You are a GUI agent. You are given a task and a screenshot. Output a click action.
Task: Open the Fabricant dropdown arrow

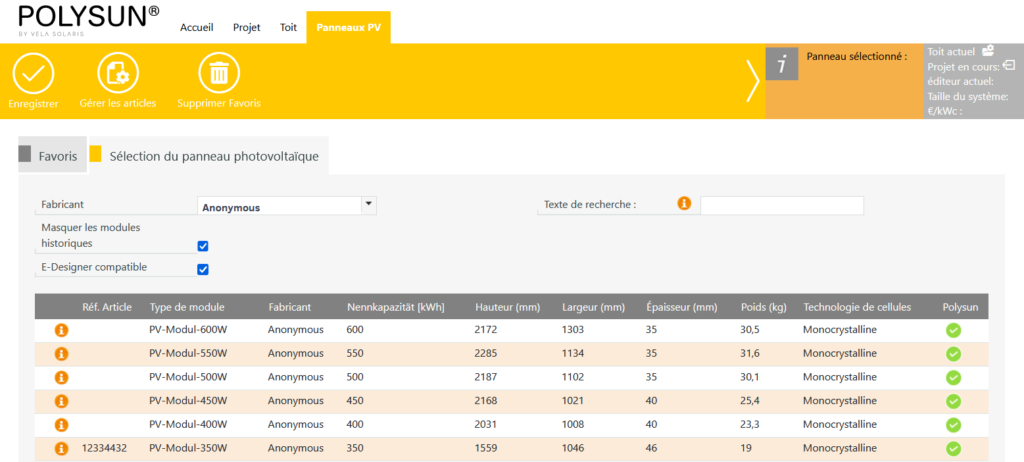pyautogui.click(x=368, y=204)
